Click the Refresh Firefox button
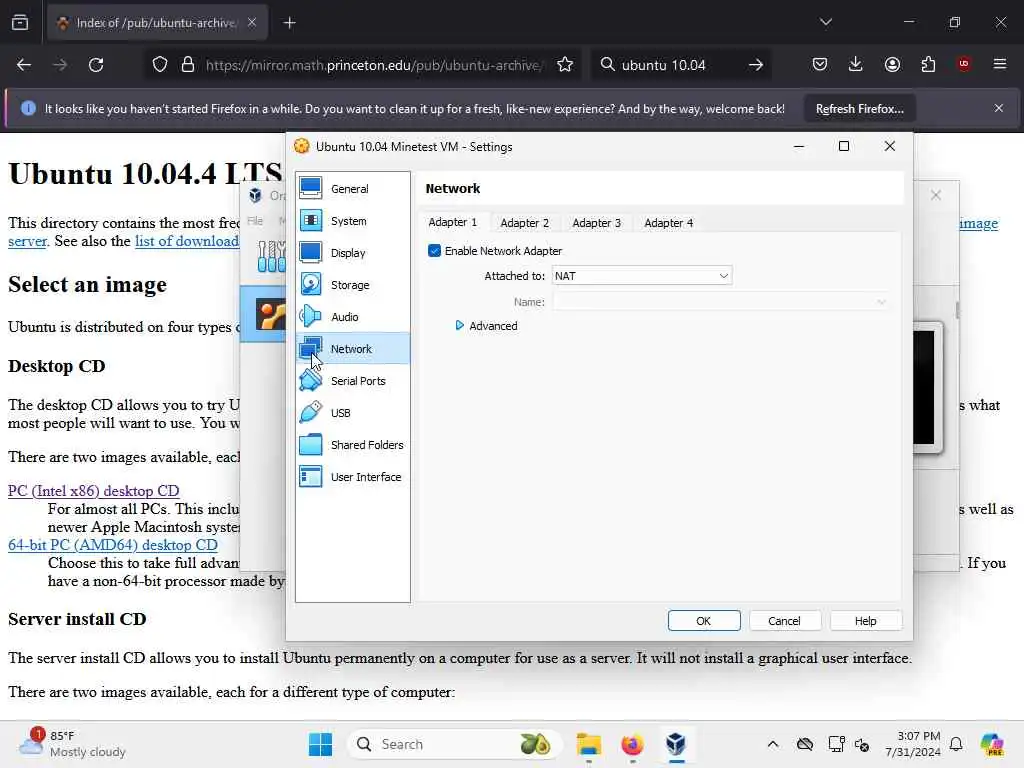Image resolution: width=1024 pixels, height=768 pixels. tap(859, 108)
